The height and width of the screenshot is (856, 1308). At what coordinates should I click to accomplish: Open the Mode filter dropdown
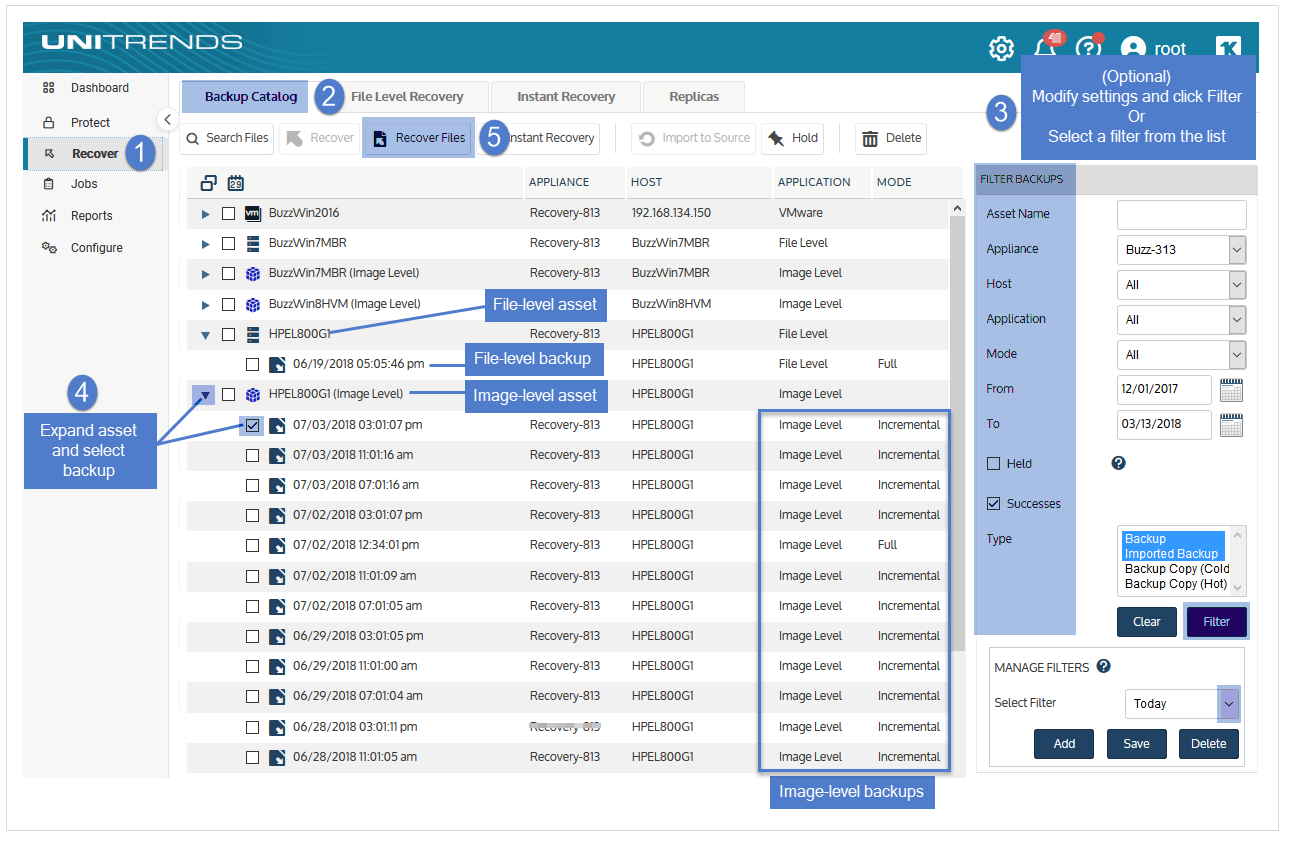click(1181, 355)
